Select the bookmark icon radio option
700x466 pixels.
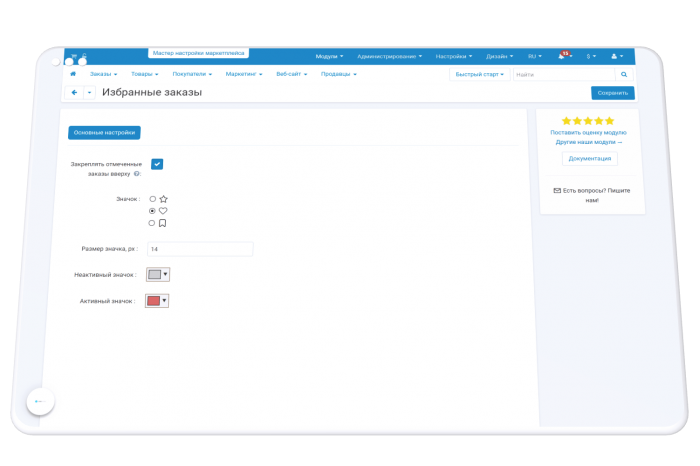tap(152, 223)
